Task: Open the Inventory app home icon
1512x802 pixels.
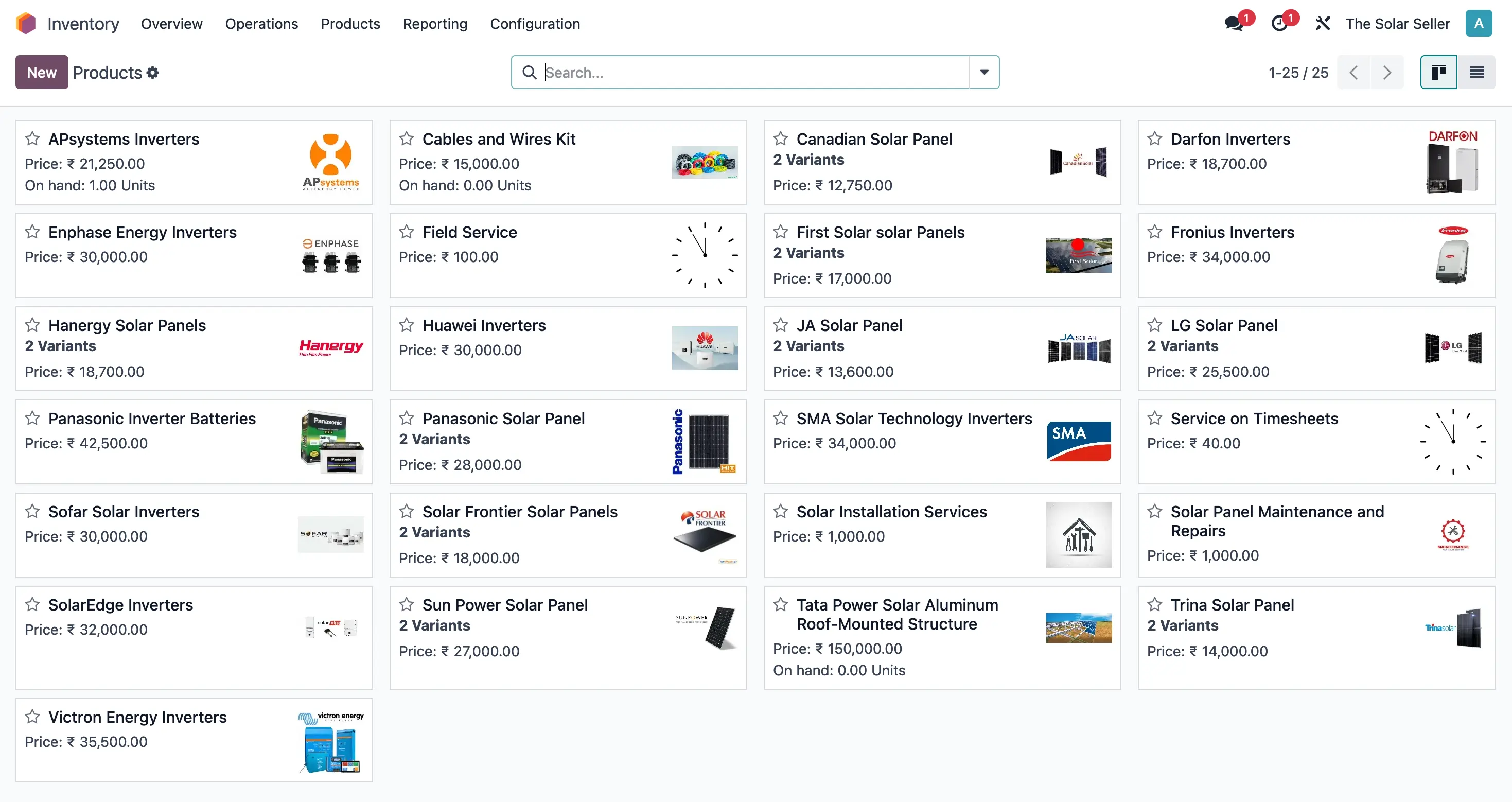Action: point(26,24)
